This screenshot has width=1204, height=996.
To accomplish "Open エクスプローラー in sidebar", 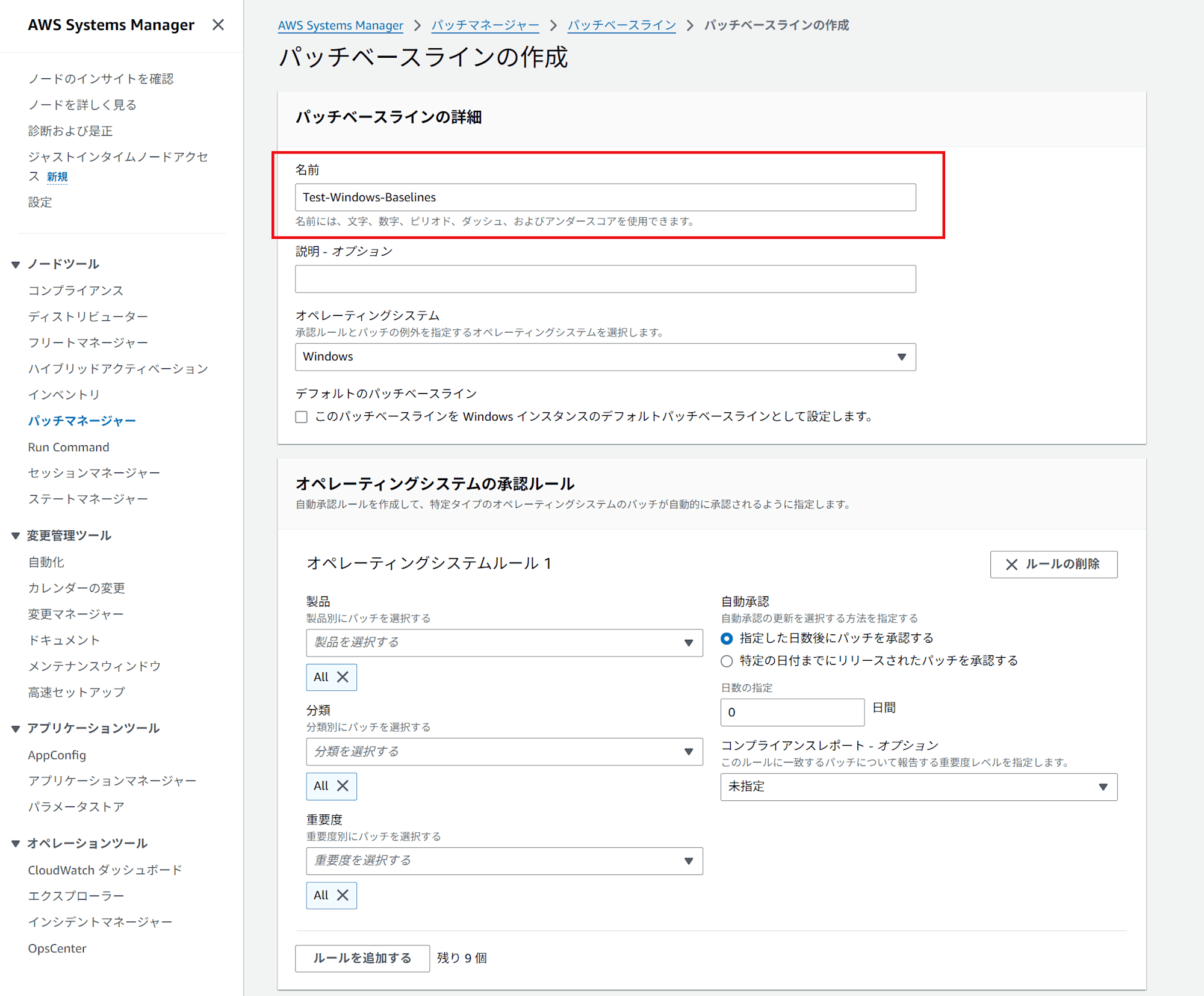I will [76, 896].
